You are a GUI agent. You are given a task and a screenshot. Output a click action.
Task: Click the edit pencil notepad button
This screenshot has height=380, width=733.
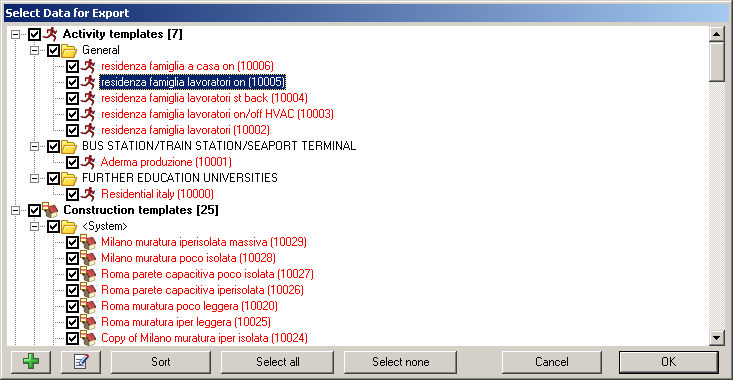click(x=81, y=362)
